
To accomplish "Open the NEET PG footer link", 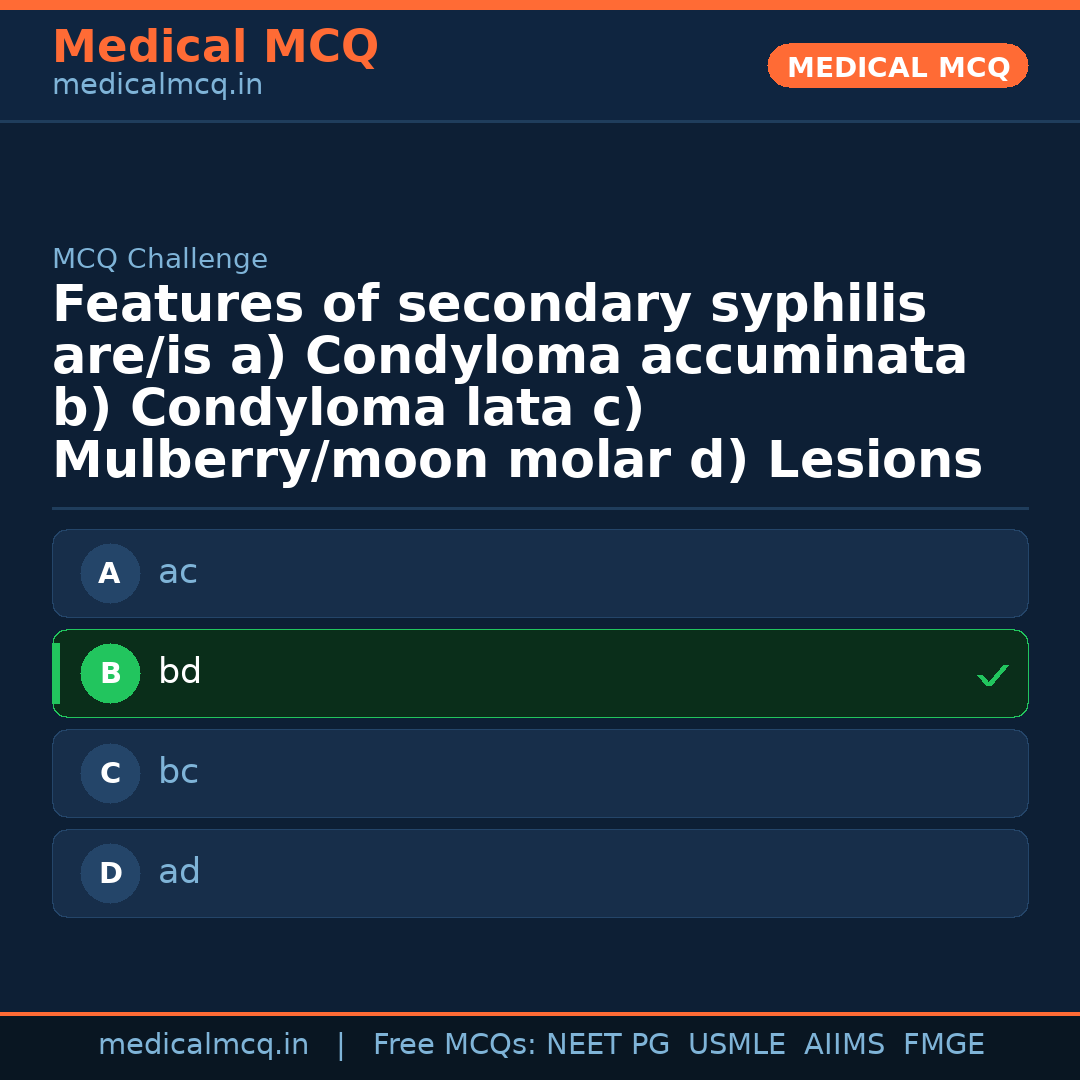I will [x=607, y=1044].
